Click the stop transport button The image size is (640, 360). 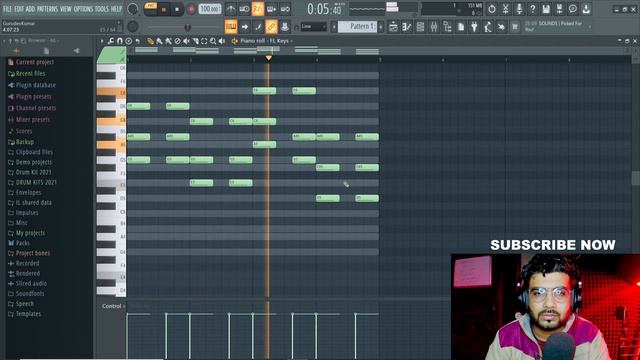pyautogui.click(x=177, y=9)
